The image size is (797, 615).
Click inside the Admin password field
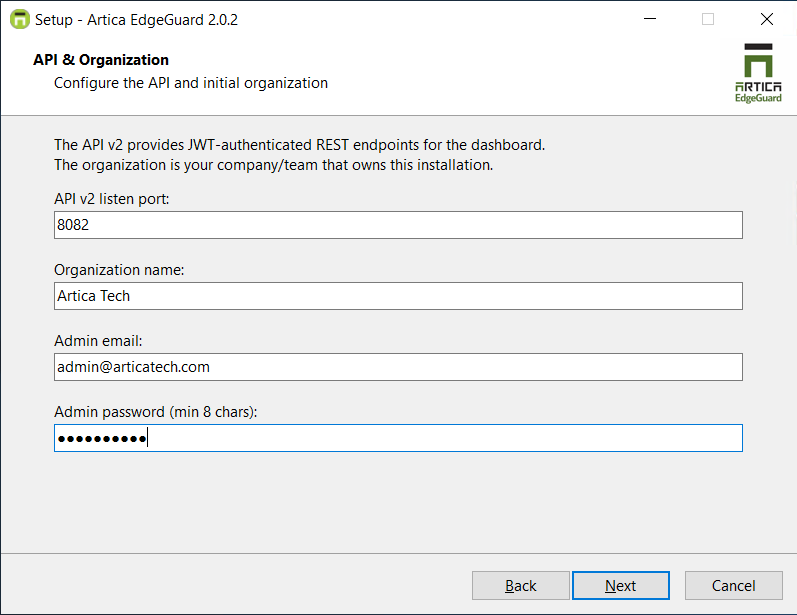(398, 438)
